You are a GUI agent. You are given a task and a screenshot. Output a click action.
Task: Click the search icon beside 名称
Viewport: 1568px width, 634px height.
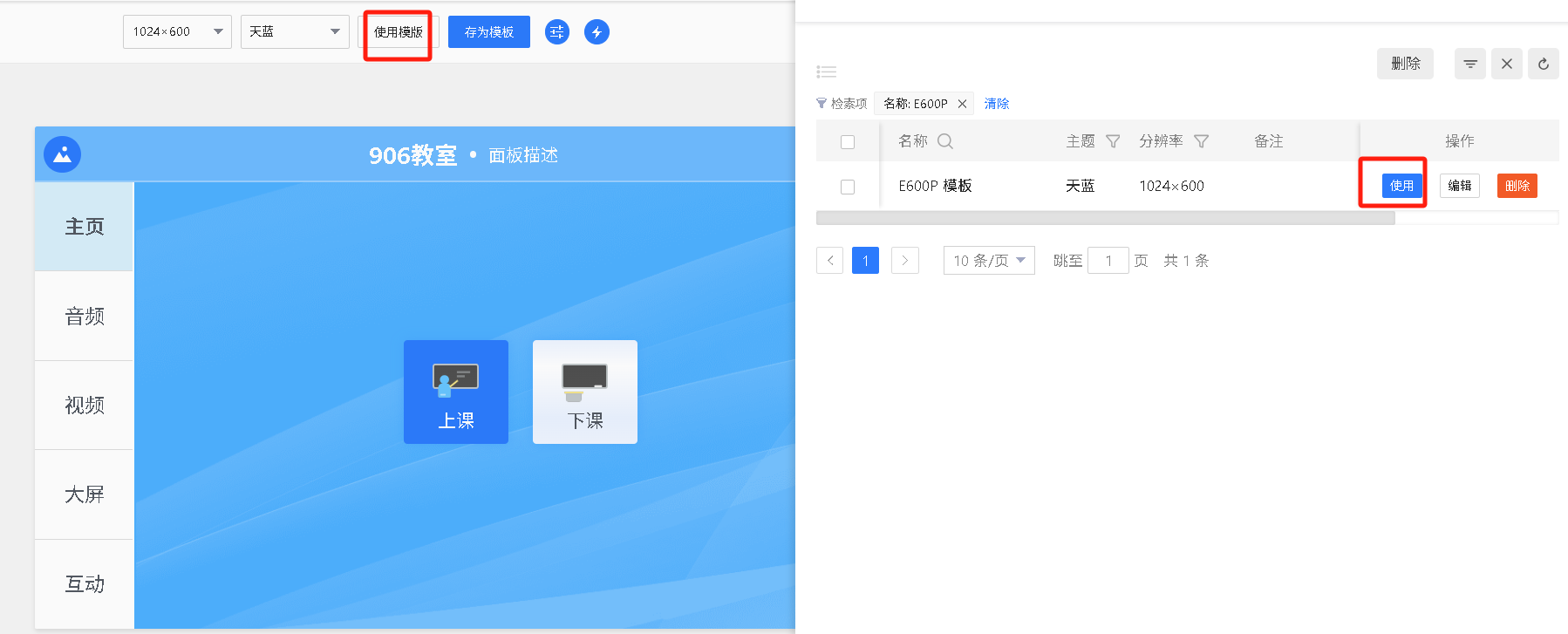944,141
